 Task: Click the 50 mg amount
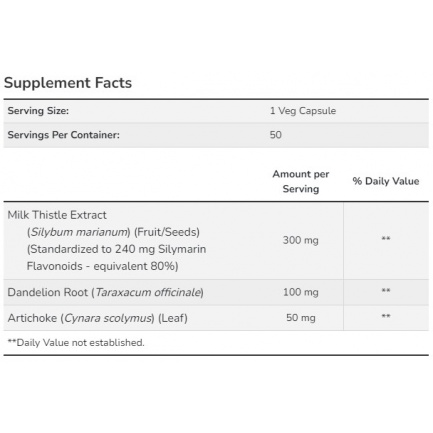301,318
